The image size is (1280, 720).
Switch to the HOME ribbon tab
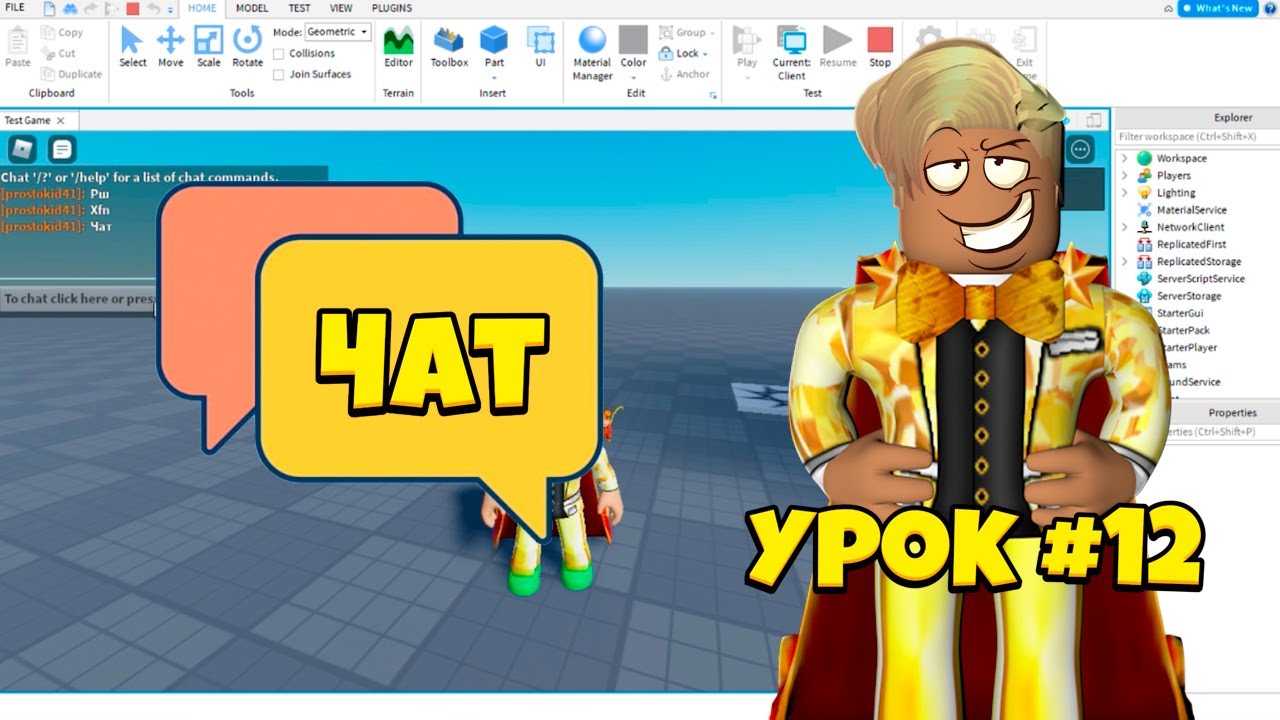click(202, 8)
